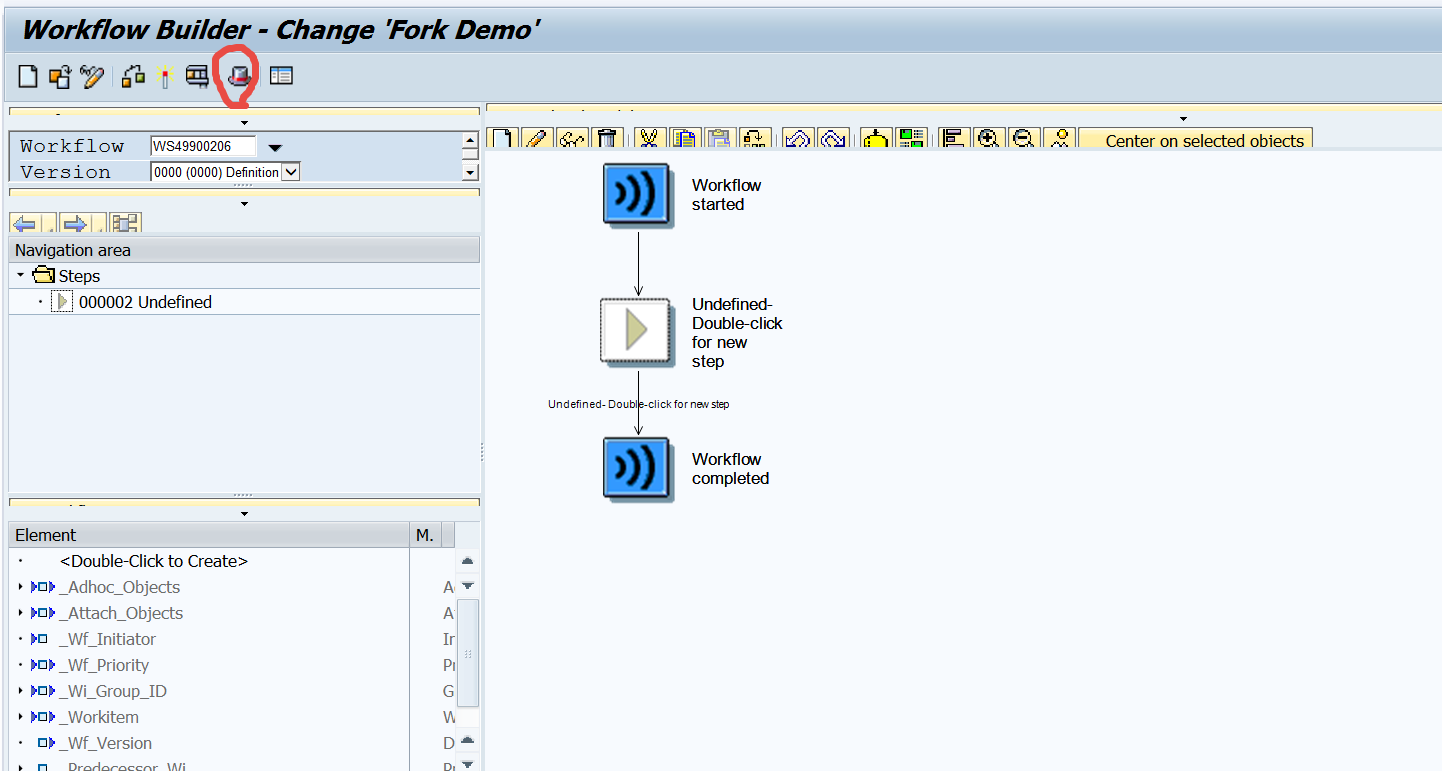Delete selection with the trash can icon

(x=606, y=139)
